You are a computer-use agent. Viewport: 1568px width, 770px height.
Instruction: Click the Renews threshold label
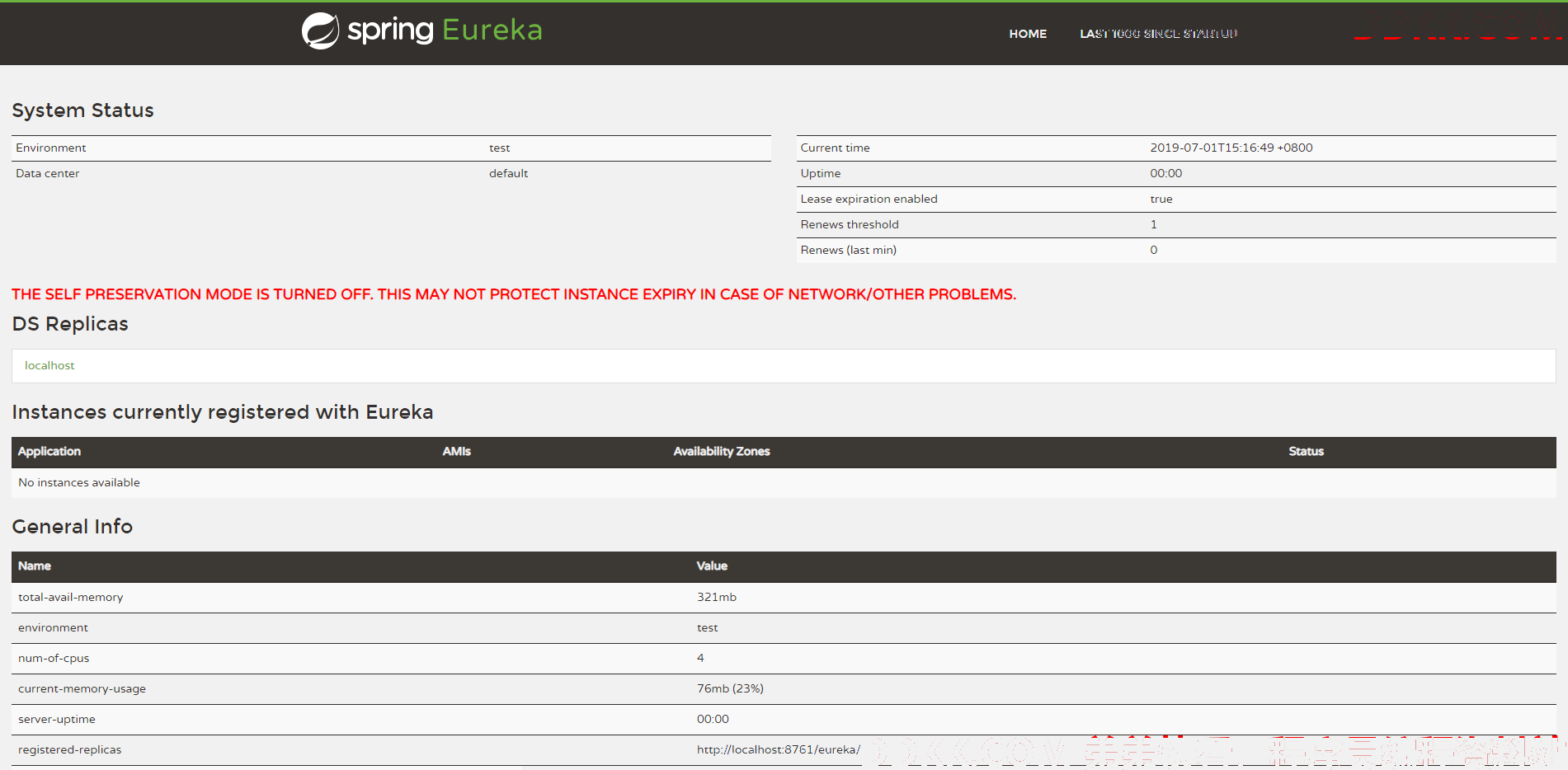(x=849, y=224)
